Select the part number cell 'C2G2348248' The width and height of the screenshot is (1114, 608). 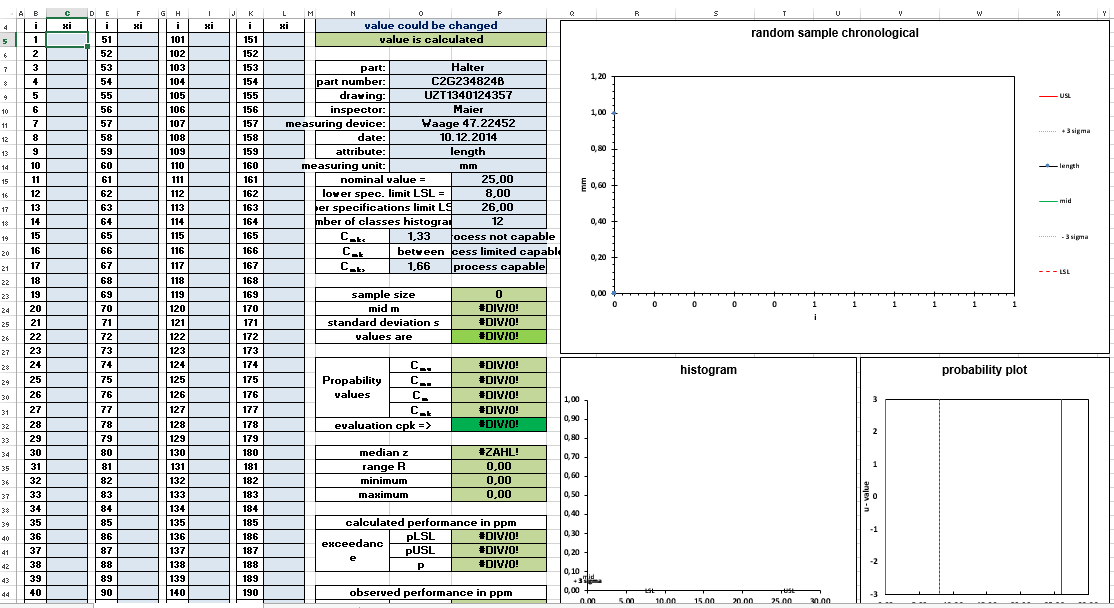[x=467, y=82]
